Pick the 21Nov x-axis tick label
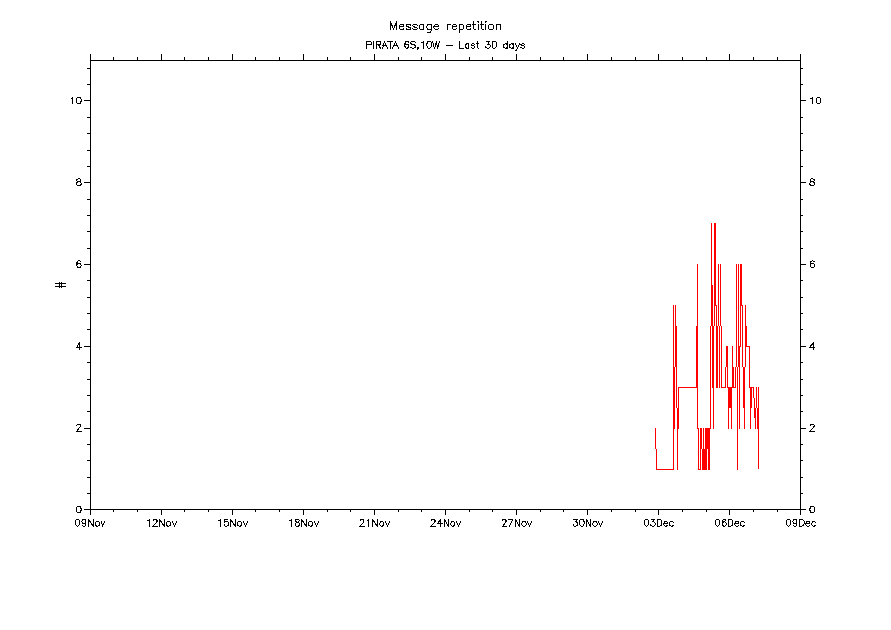The width and height of the screenshot is (891, 630). coord(374,523)
